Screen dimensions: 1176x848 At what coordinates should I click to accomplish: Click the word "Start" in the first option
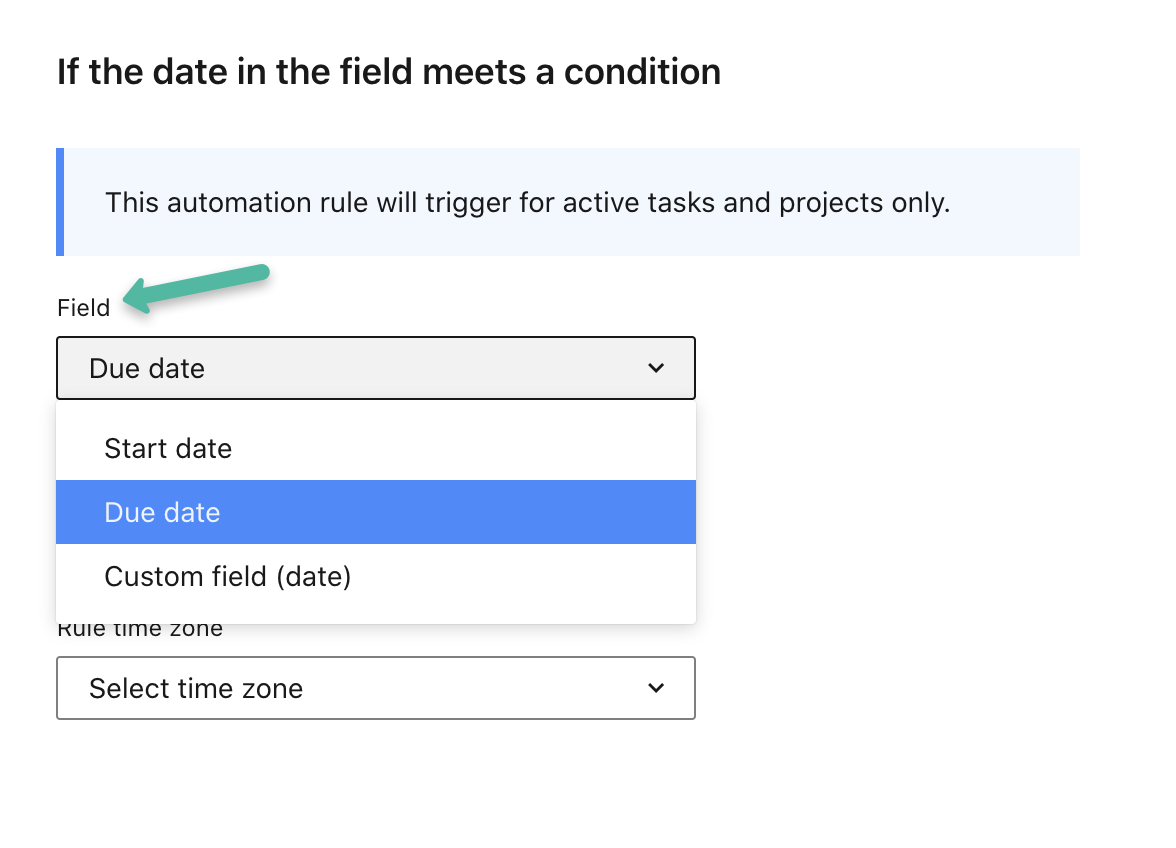[133, 448]
